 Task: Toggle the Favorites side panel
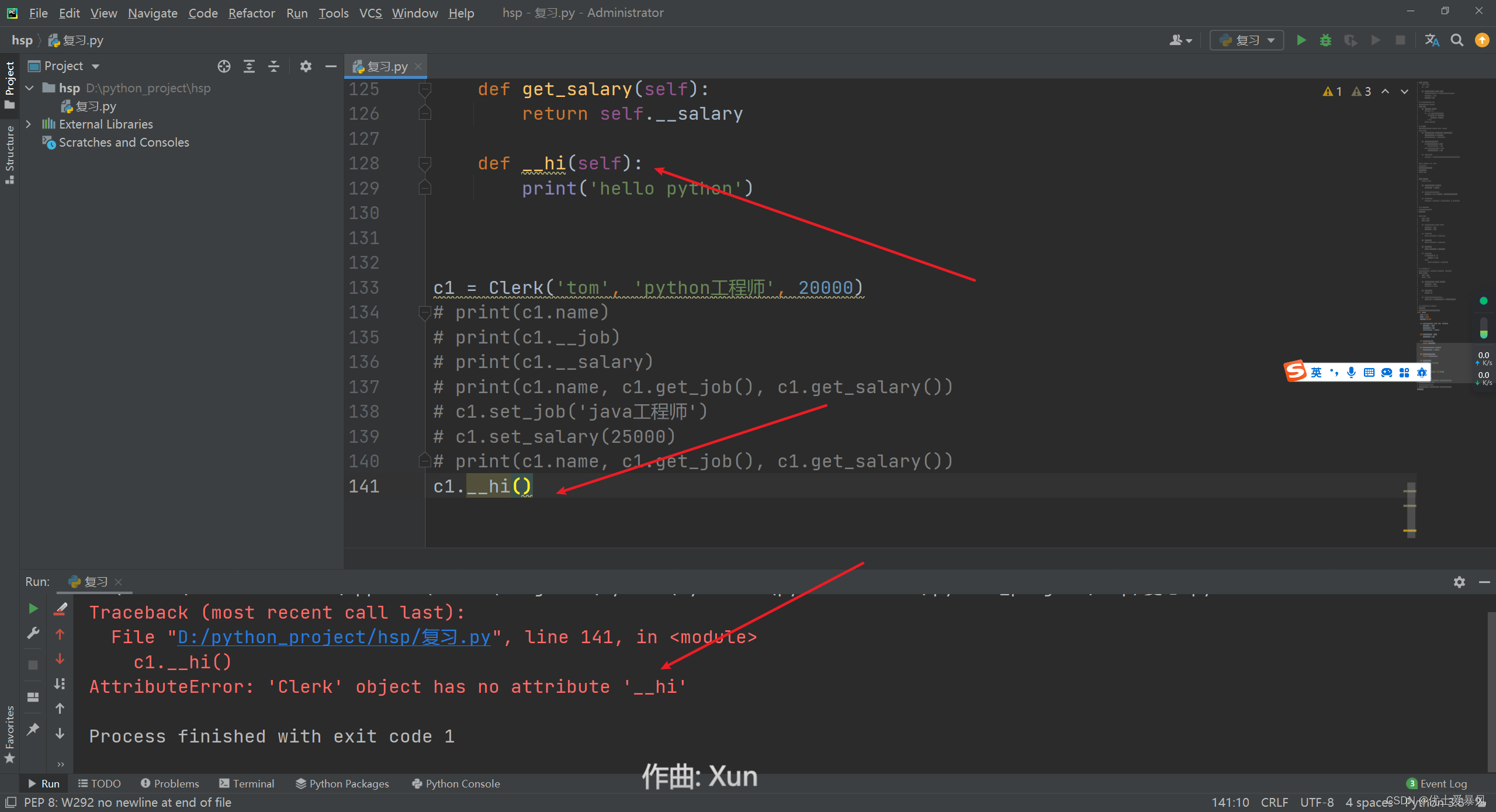click(9, 734)
